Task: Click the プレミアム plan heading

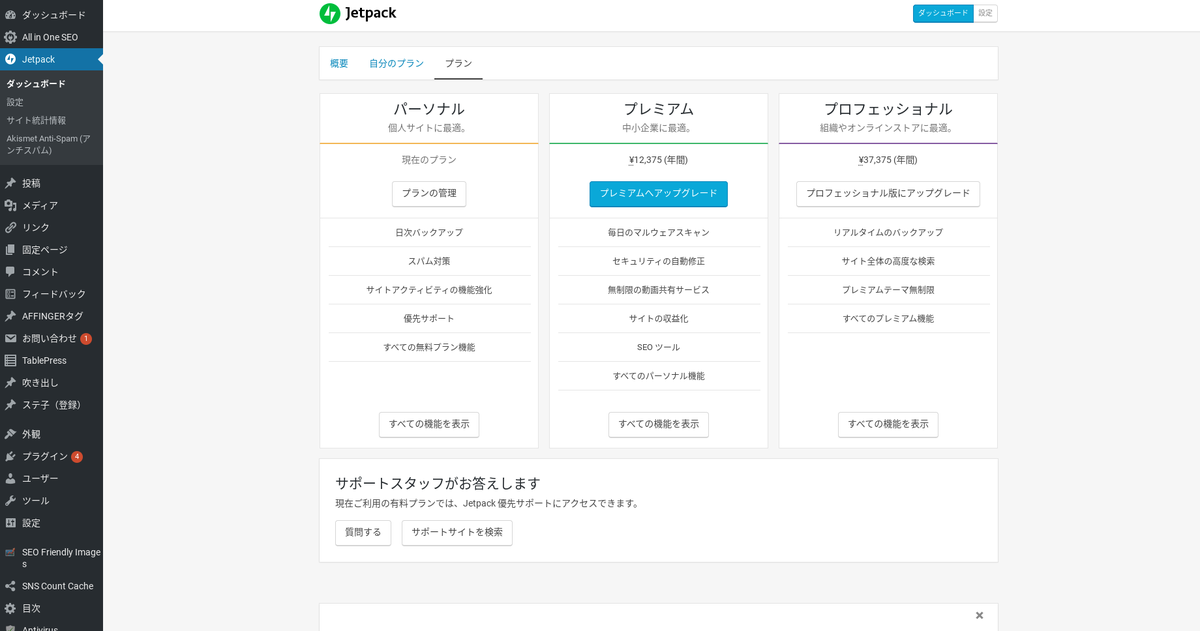Action: click(x=658, y=109)
